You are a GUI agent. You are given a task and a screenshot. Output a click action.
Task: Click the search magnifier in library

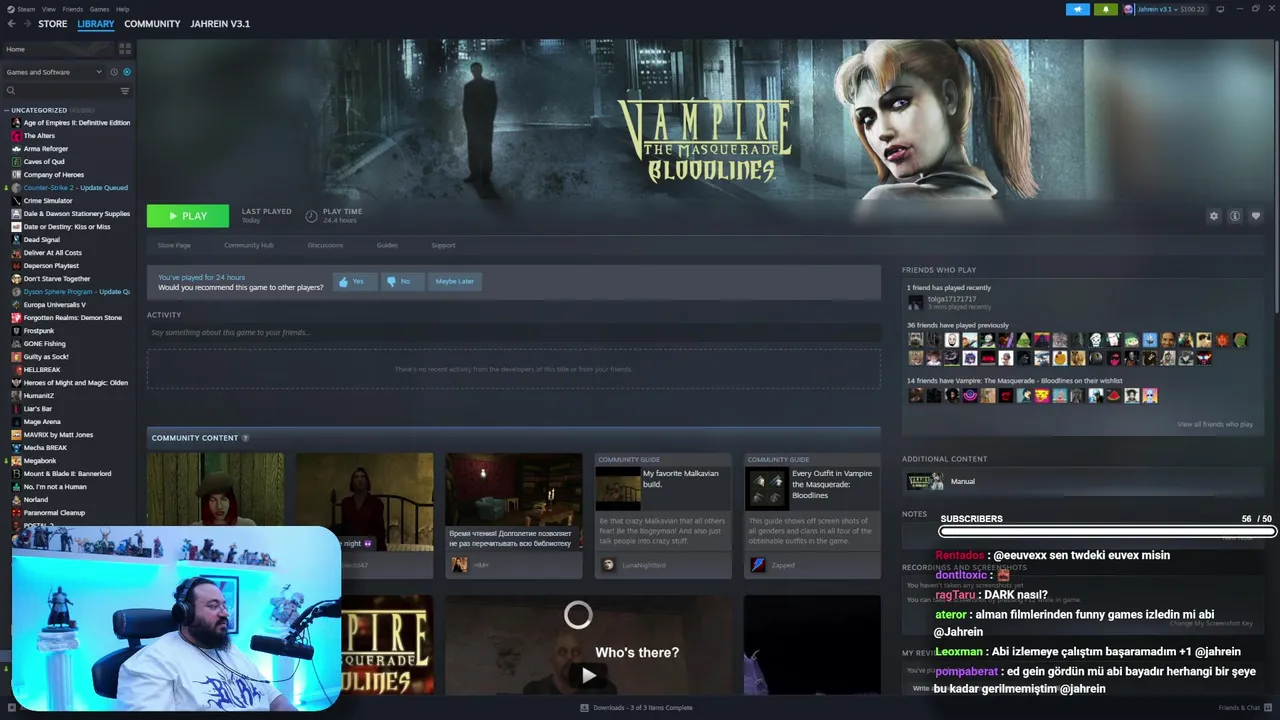[11, 91]
